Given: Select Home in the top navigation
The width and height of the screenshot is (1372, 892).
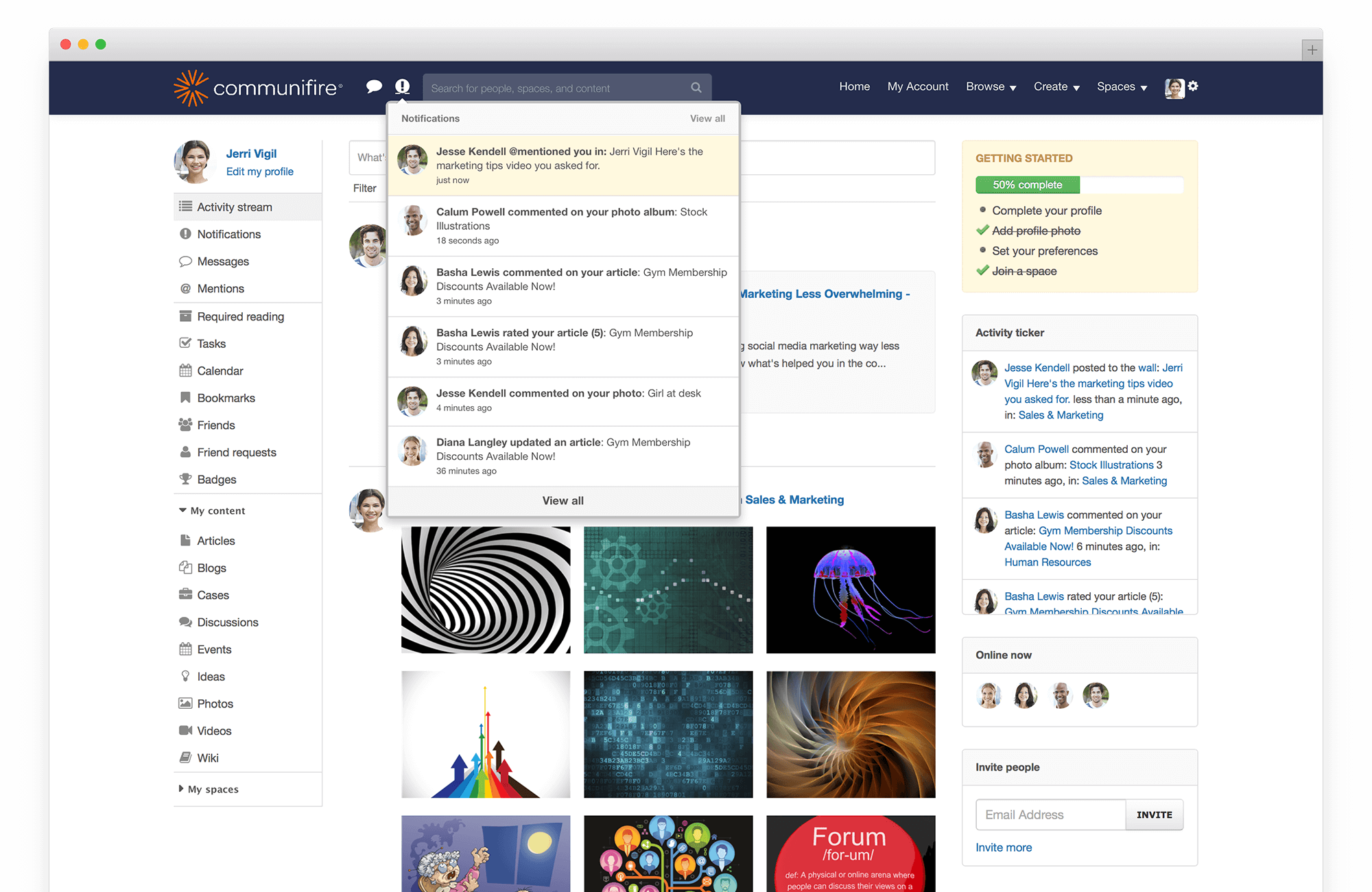Looking at the screenshot, I should [x=854, y=86].
